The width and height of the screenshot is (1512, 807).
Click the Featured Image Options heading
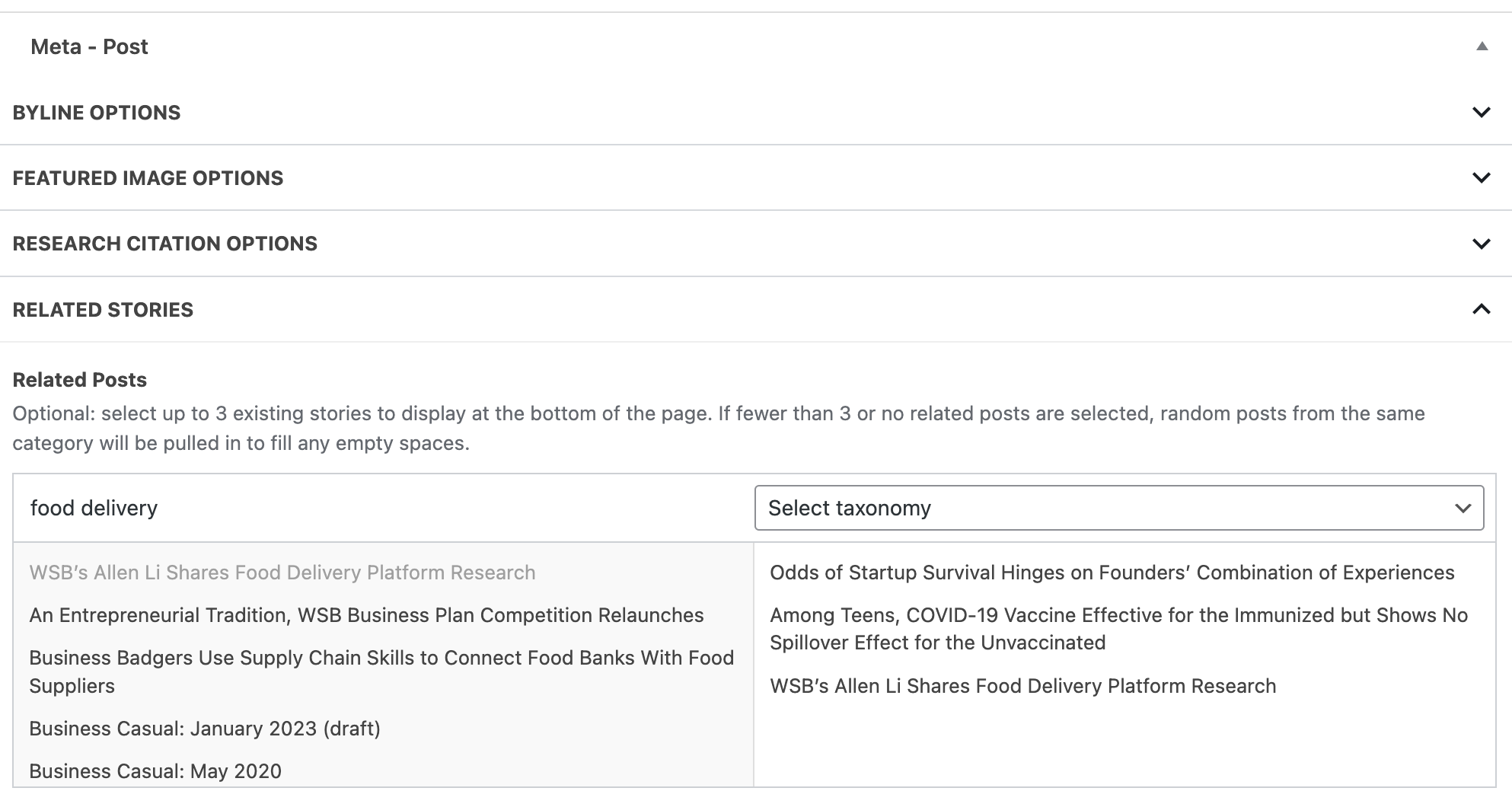click(148, 178)
